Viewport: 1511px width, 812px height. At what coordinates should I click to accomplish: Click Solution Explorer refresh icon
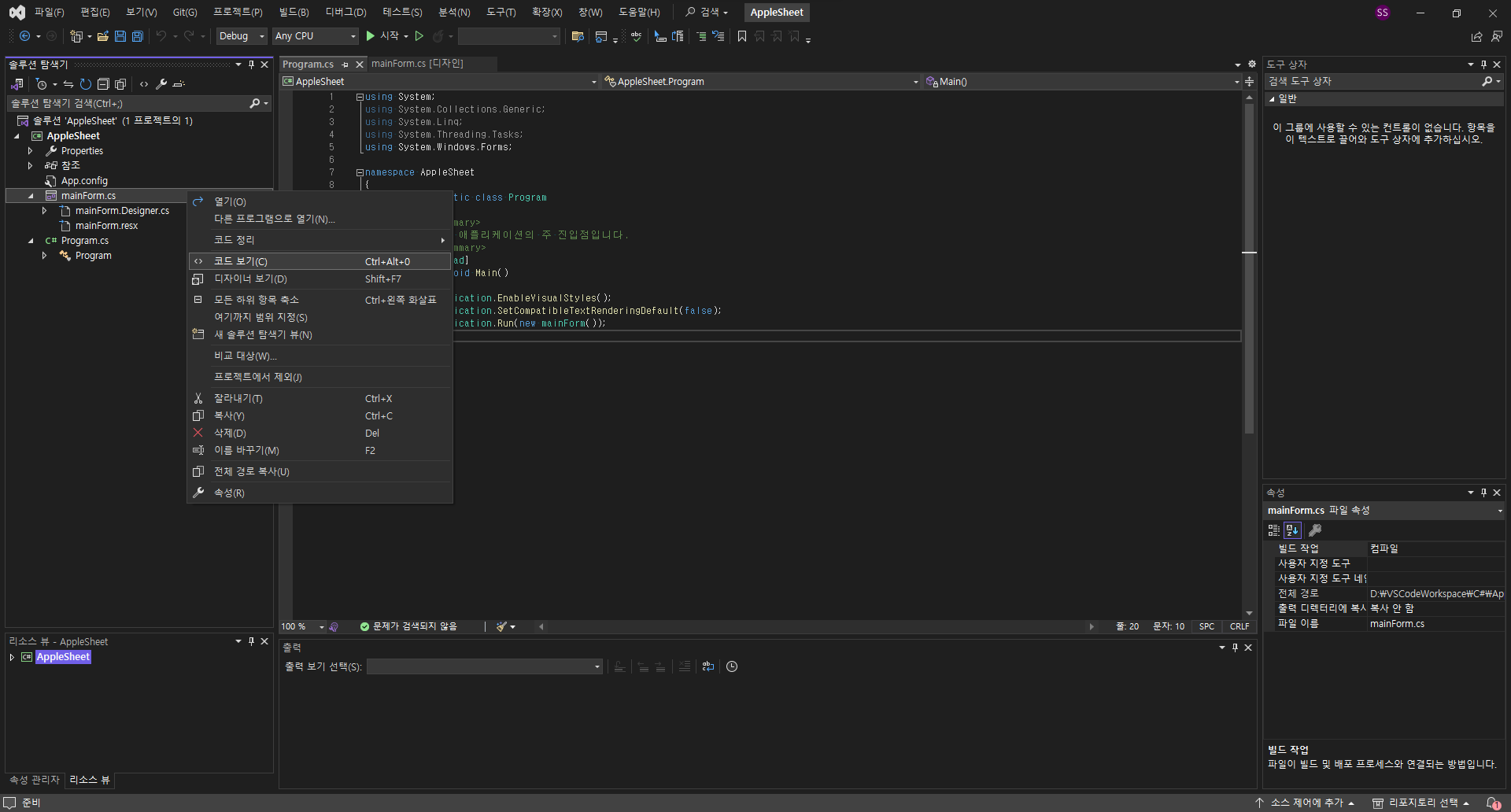pos(86,84)
